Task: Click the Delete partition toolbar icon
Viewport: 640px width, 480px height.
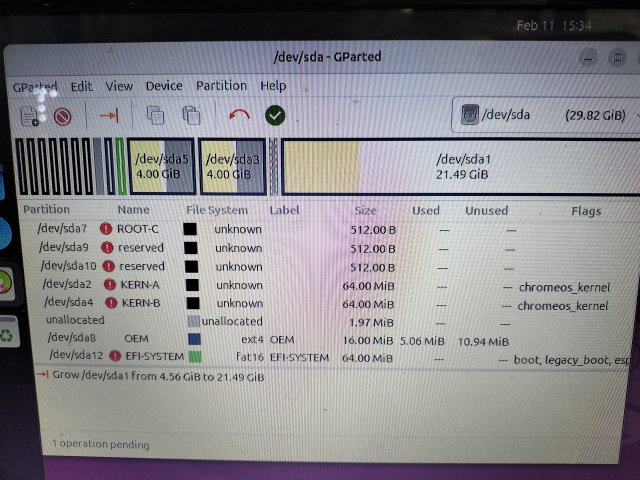Action: tap(62, 116)
